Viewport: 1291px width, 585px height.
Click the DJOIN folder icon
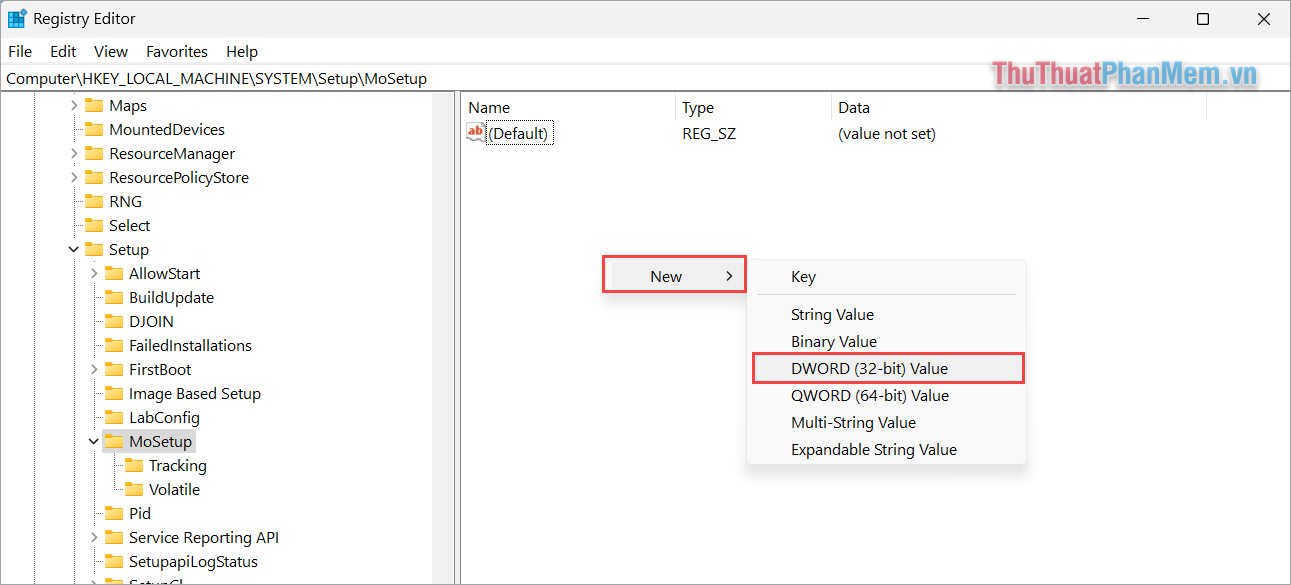click(x=113, y=321)
